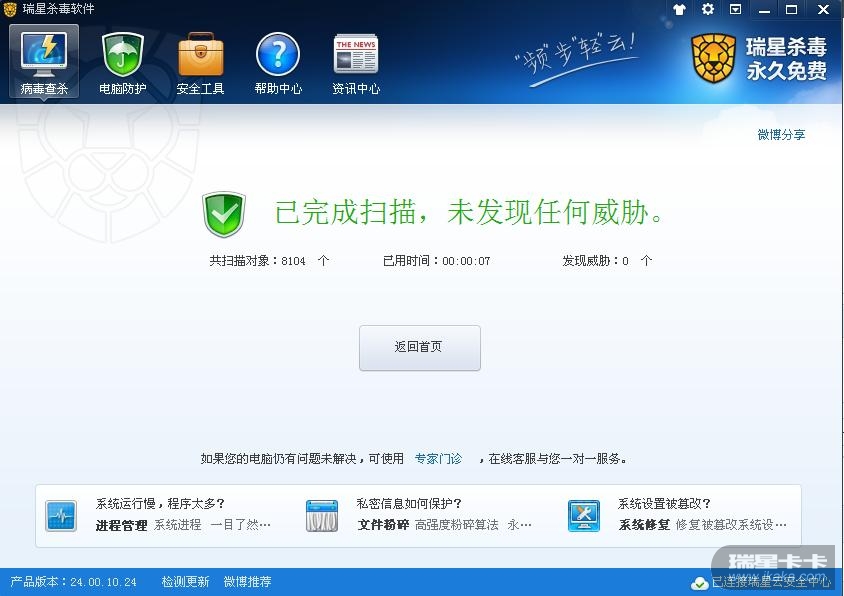The width and height of the screenshot is (844, 596).
Task: Open settings via the gear icon
Action: click(x=707, y=9)
